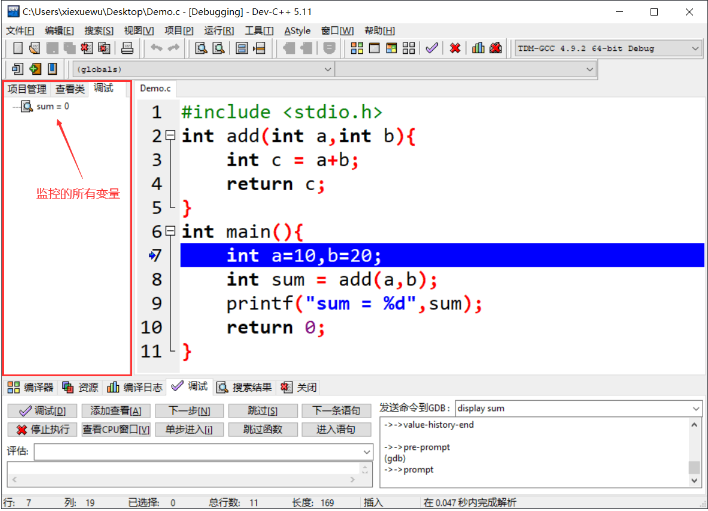Open the TDM-GCC compiler dropdown
Viewport: 708px width, 511px height.
(695, 48)
